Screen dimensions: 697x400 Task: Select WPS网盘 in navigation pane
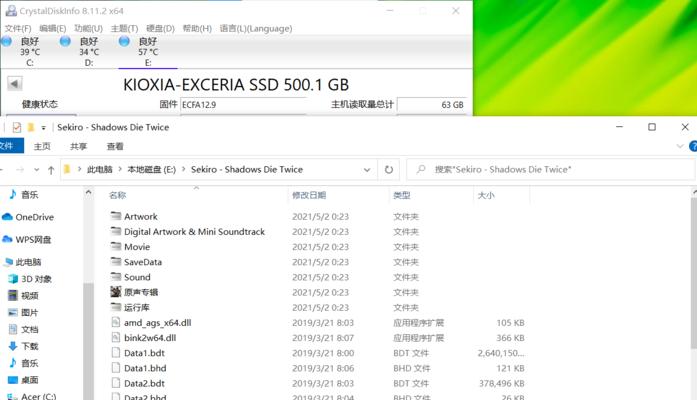click(27, 239)
